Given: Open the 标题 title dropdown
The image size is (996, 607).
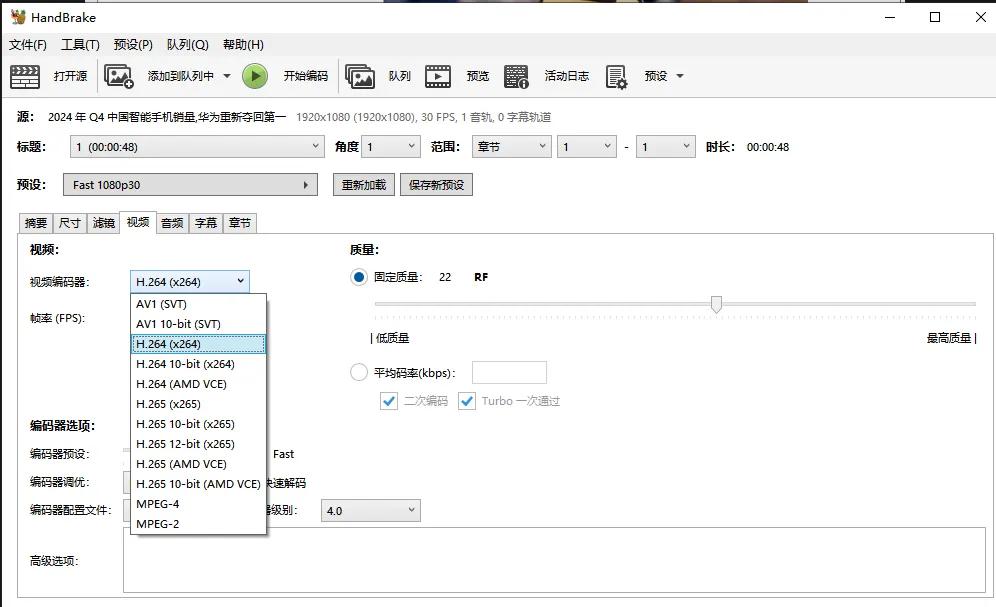Looking at the screenshot, I should coord(197,147).
